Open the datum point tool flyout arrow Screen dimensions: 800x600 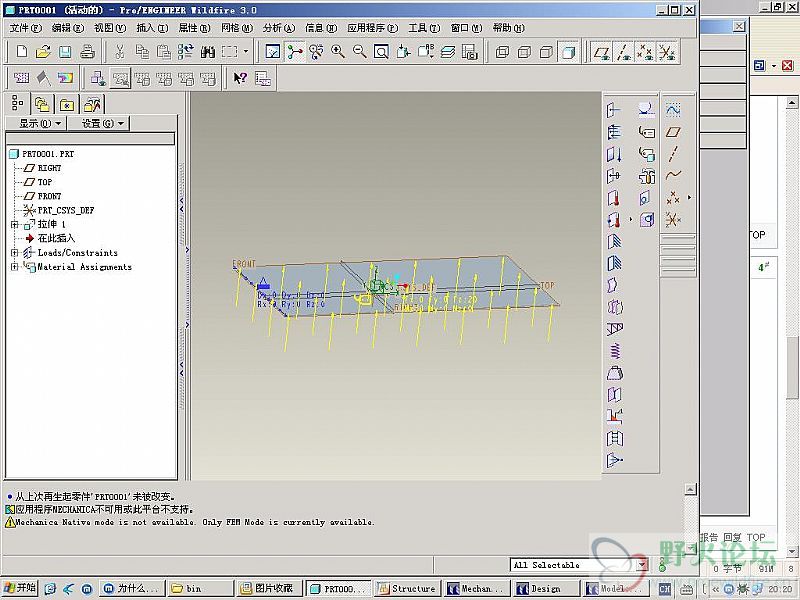(689, 197)
